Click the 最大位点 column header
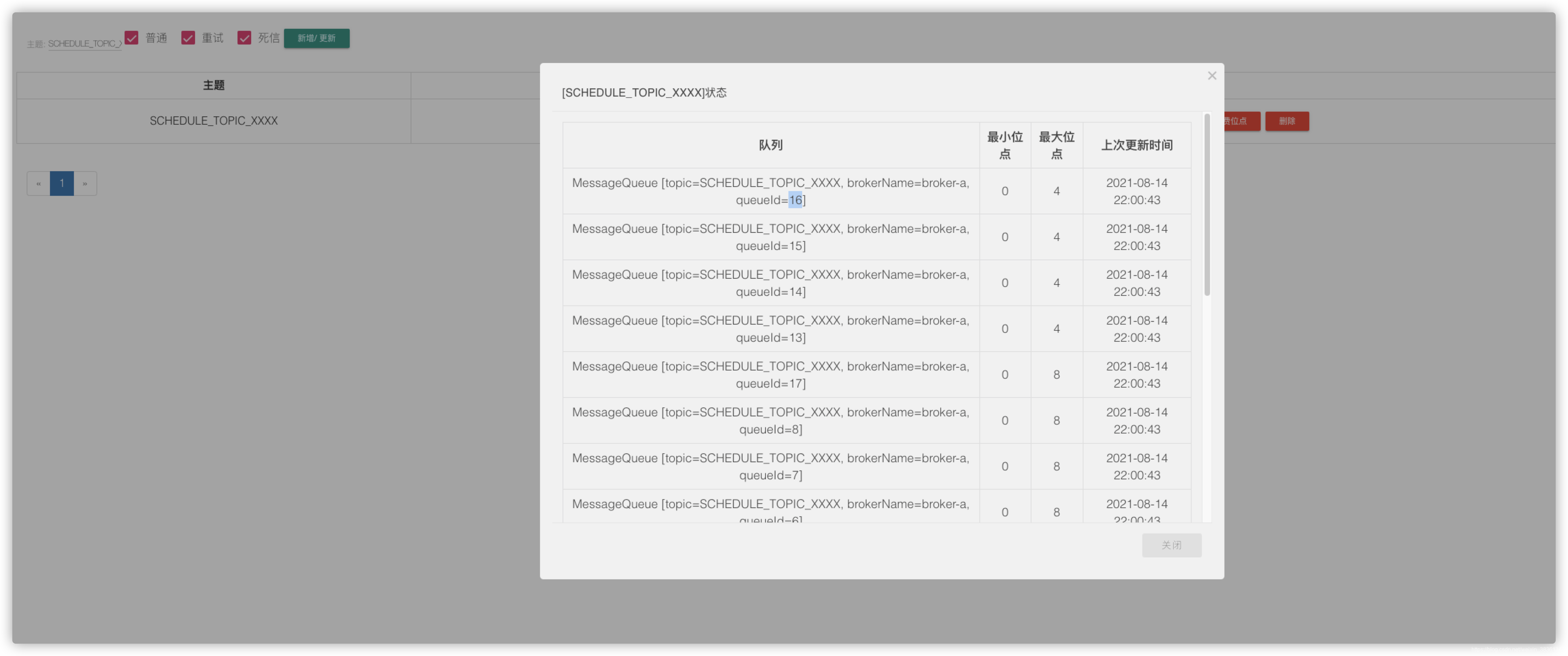This screenshot has height=656, width=1568. point(1056,145)
